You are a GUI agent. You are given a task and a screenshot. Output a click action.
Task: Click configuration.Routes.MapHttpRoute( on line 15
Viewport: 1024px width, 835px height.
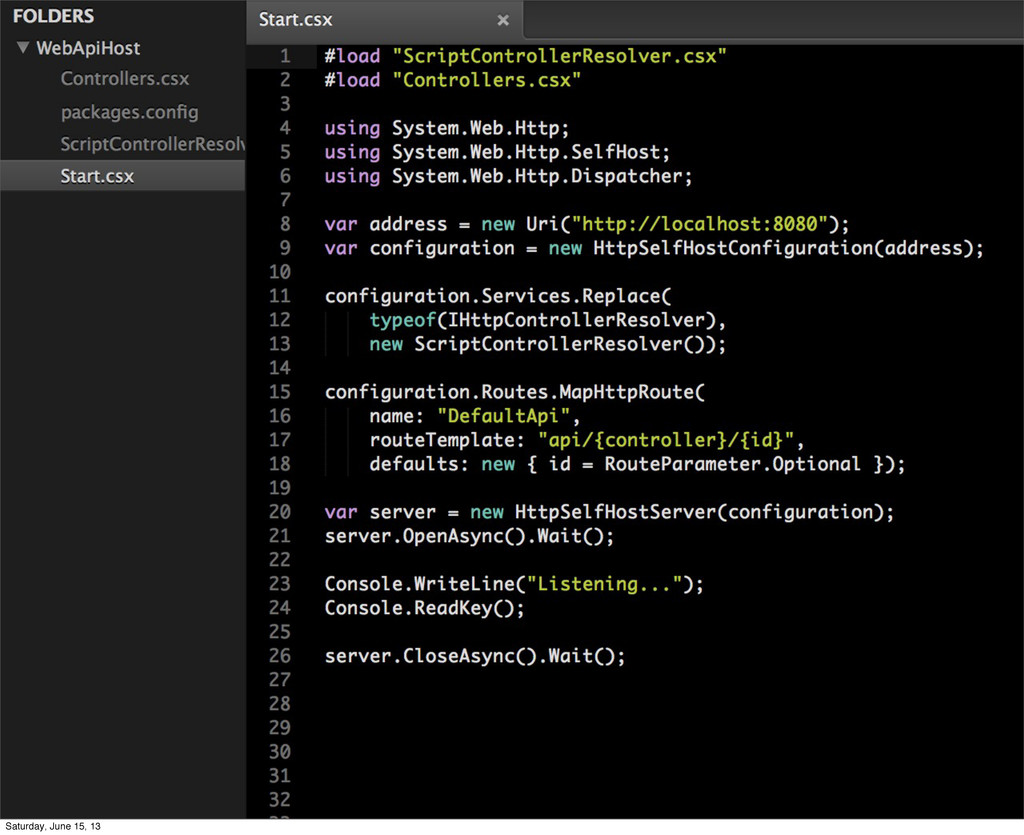[x=515, y=392]
